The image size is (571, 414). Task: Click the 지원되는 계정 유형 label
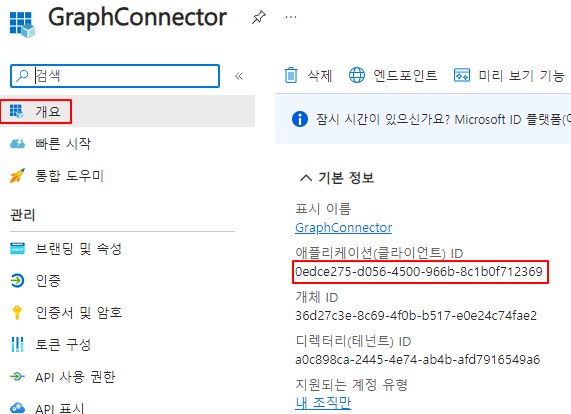pos(351,385)
